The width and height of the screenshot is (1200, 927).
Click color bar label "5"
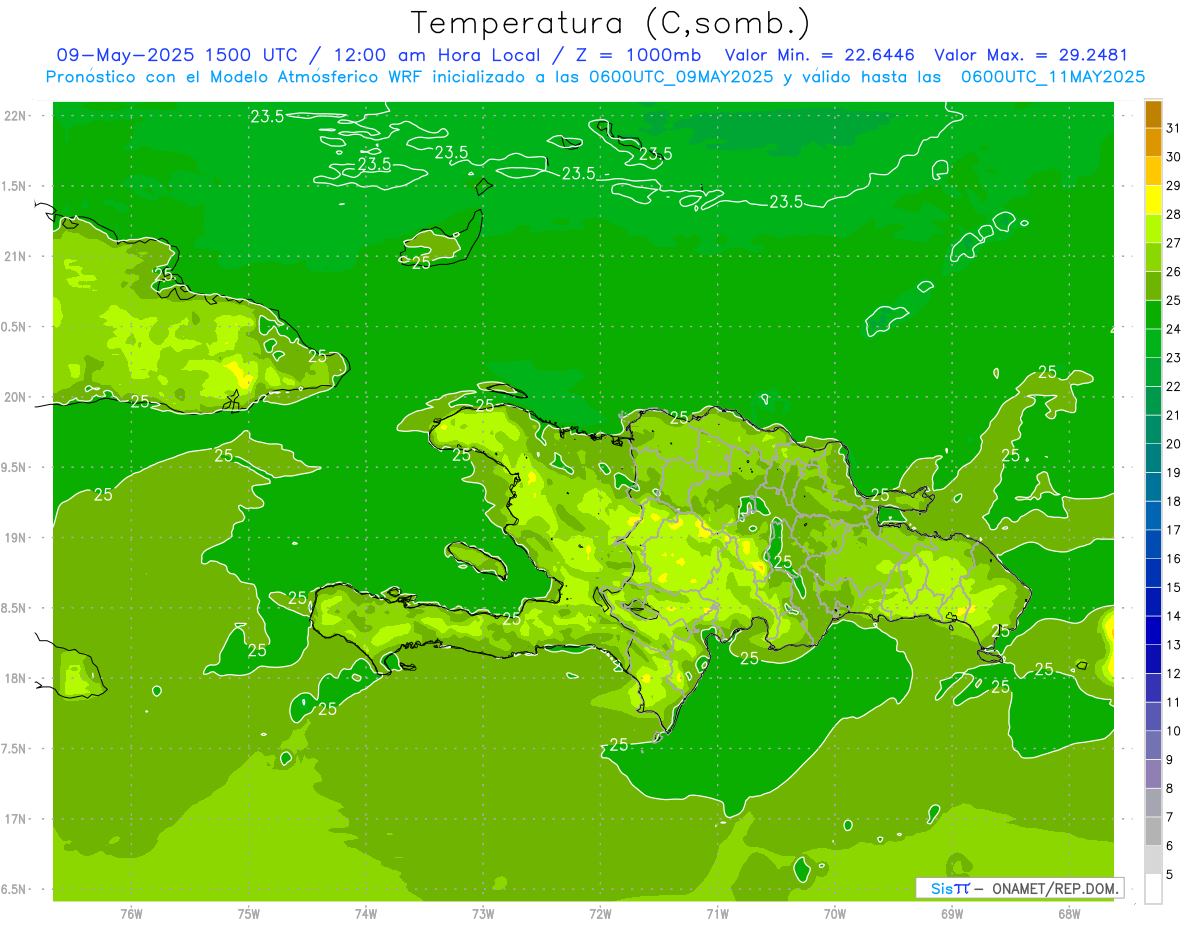point(1170,874)
